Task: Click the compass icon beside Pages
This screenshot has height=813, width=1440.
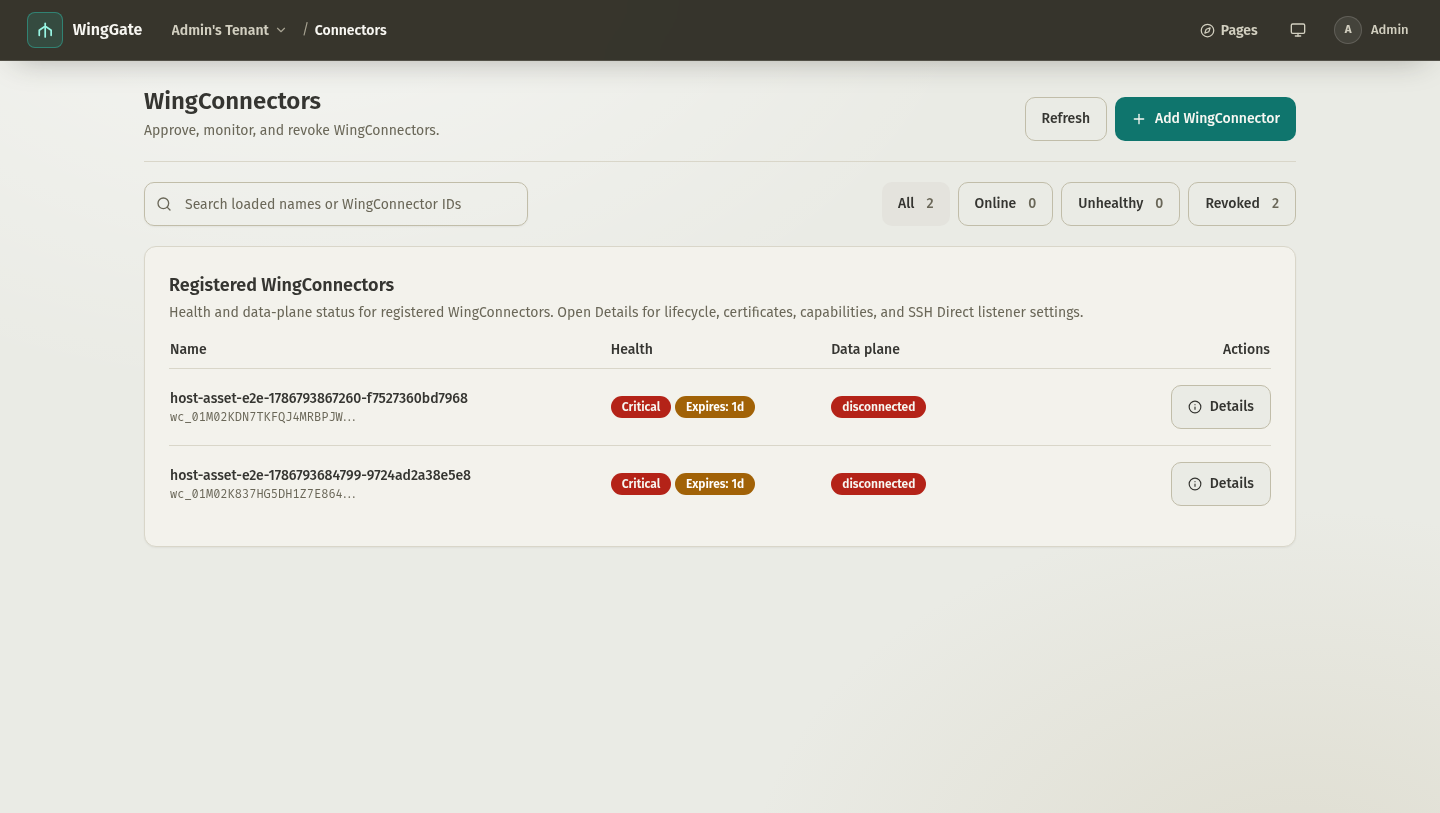Action: 1207,30
